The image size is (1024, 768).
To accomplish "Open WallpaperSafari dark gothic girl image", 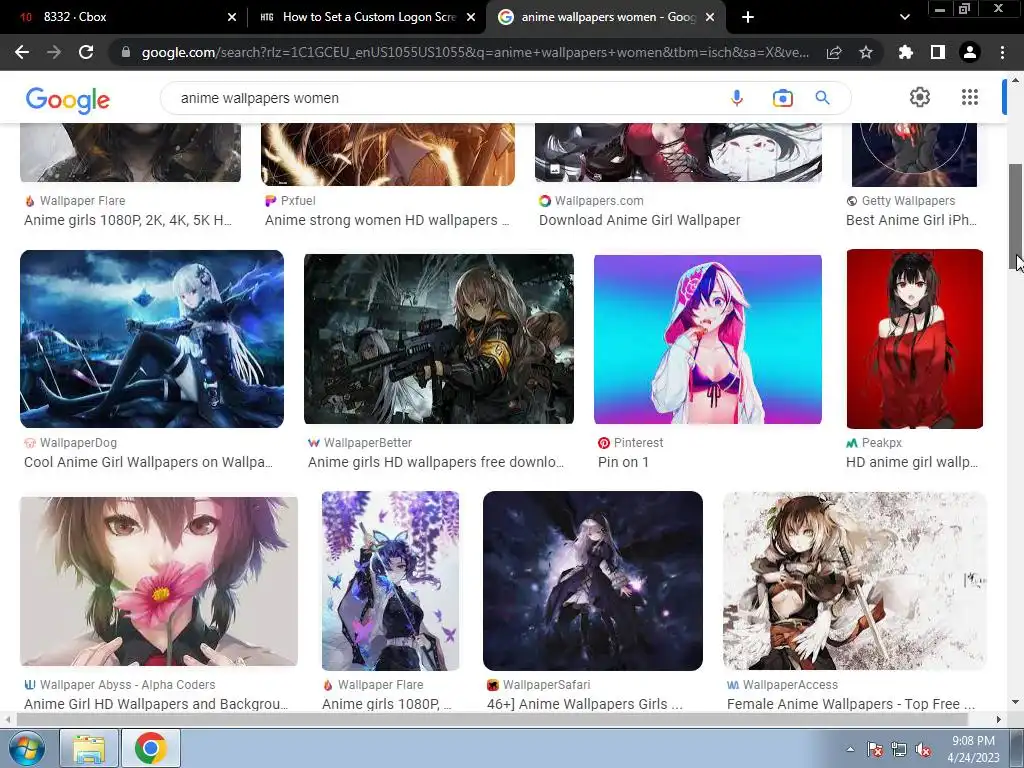I will (x=593, y=581).
